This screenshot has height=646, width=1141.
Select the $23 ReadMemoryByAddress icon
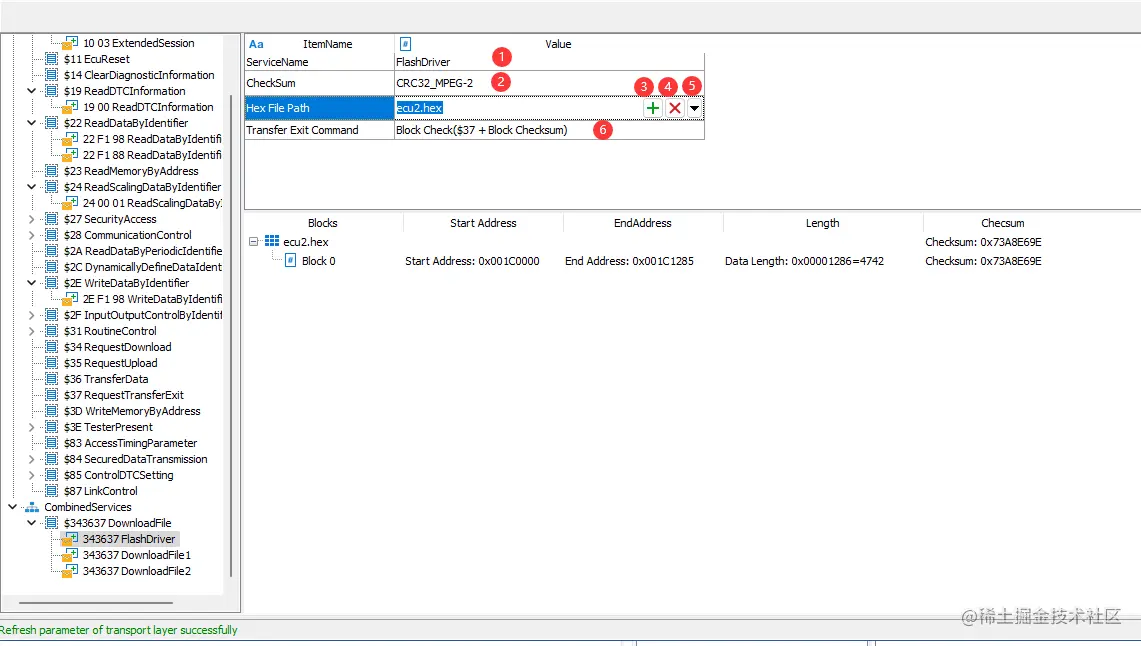tap(52, 171)
